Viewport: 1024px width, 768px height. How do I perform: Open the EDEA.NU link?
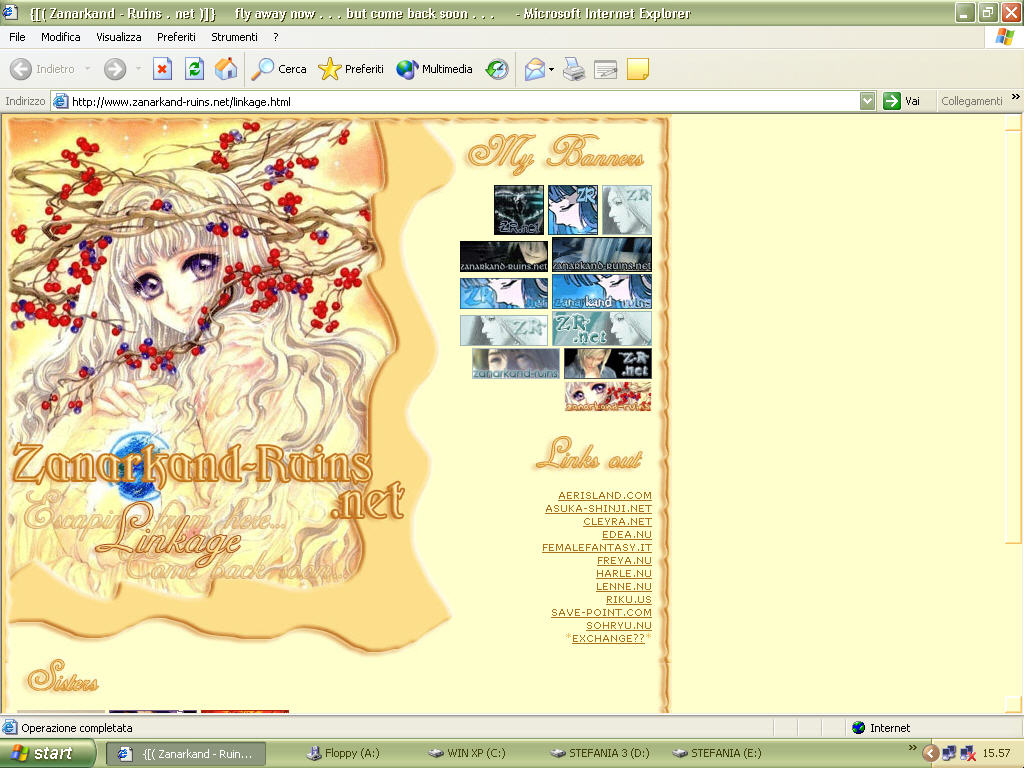click(626, 535)
